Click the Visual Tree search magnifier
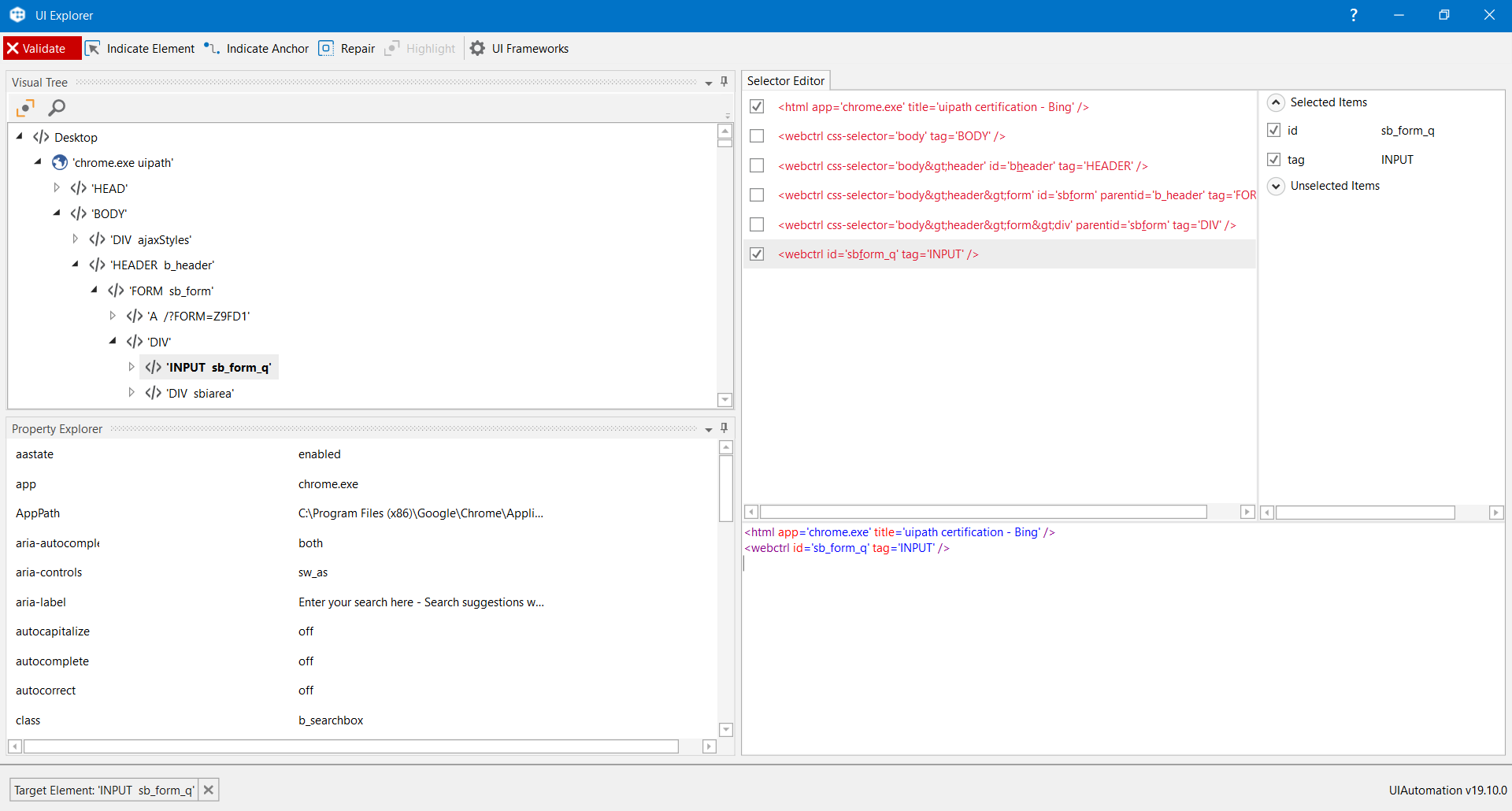The height and width of the screenshot is (811, 1512). tap(57, 108)
